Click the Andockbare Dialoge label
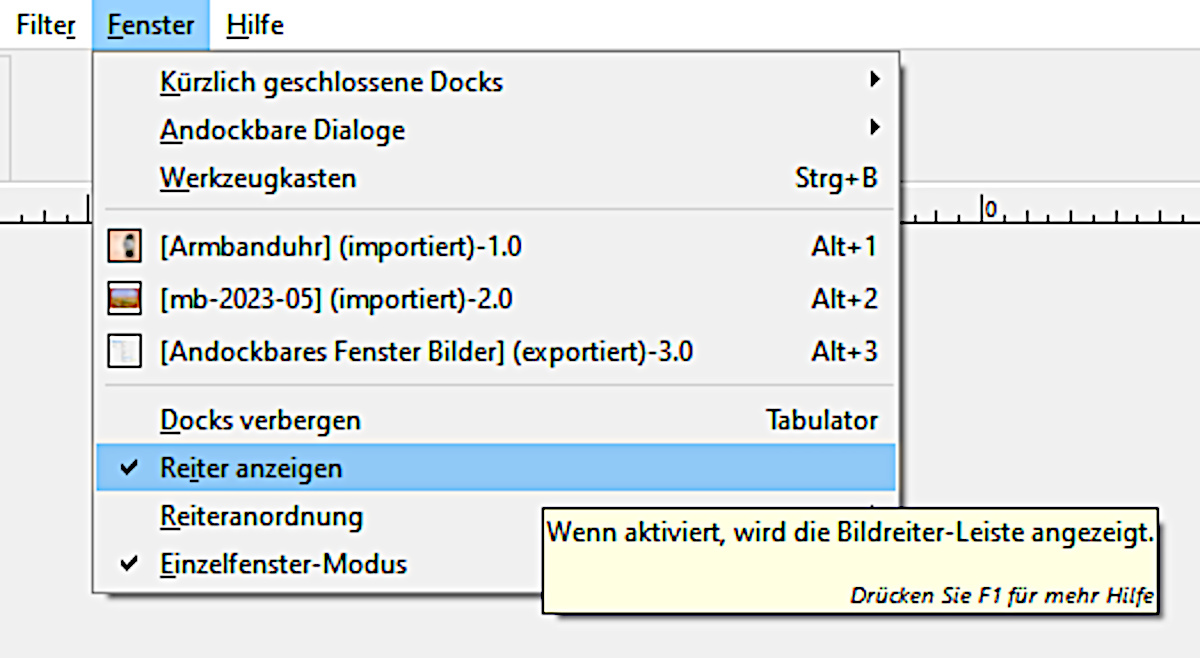Viewport: 1200px width, 658px height. (282, 130)
